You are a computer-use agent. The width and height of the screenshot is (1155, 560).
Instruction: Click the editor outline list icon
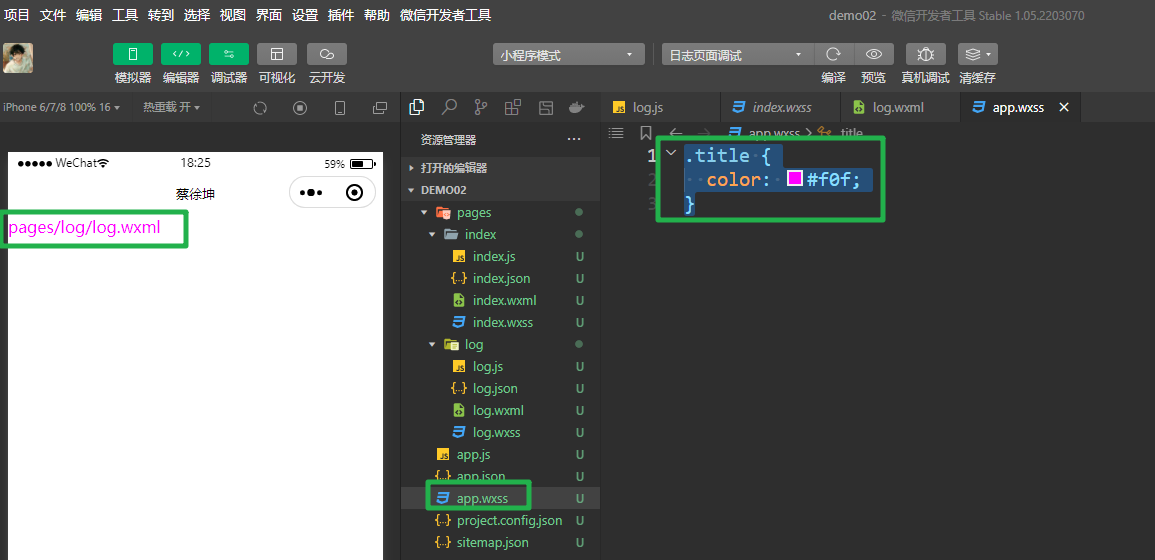617,133
